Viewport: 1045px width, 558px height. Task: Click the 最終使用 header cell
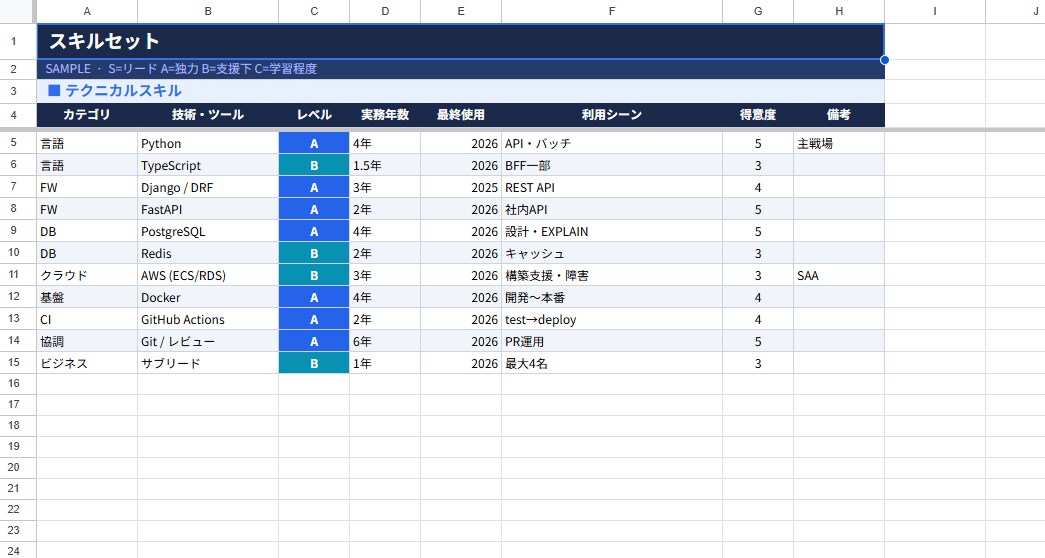click(461, 115)
